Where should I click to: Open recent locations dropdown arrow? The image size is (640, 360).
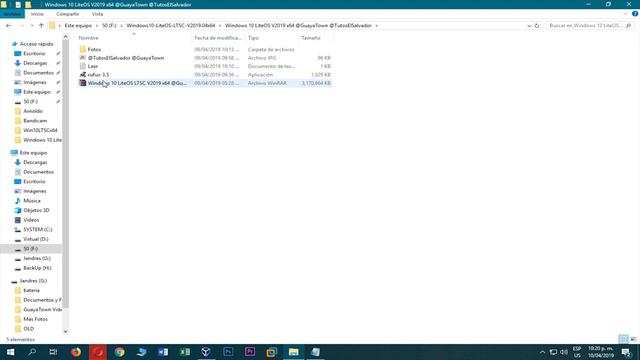[32, 26]
